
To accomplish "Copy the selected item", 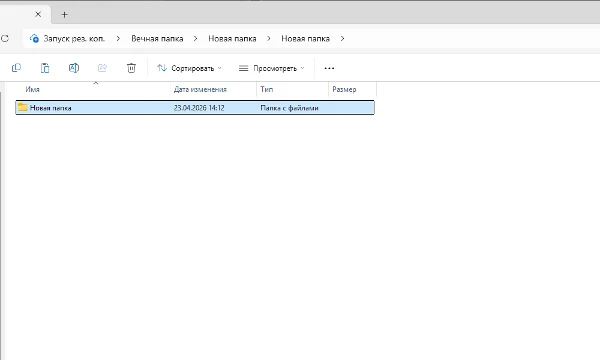I will pyautogui.click(x=16, y=68).
